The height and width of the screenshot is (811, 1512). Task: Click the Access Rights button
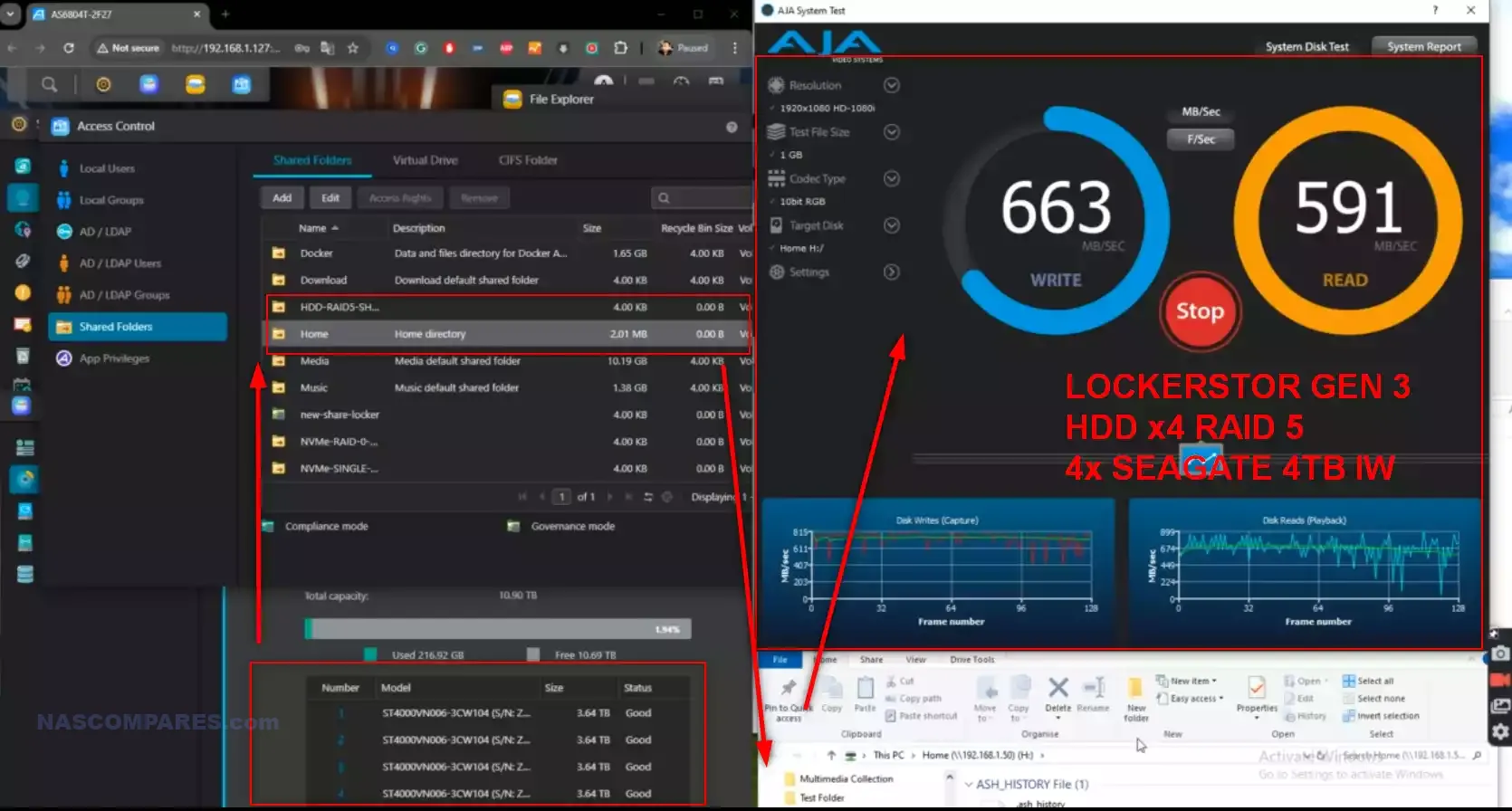pyautogui.click(x=400, y=198)
